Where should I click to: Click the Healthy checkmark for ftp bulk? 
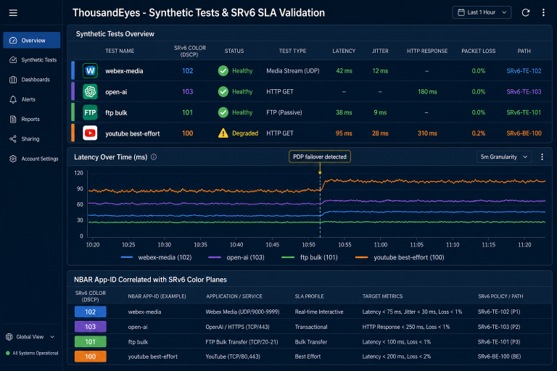click(x=223, y=113)
